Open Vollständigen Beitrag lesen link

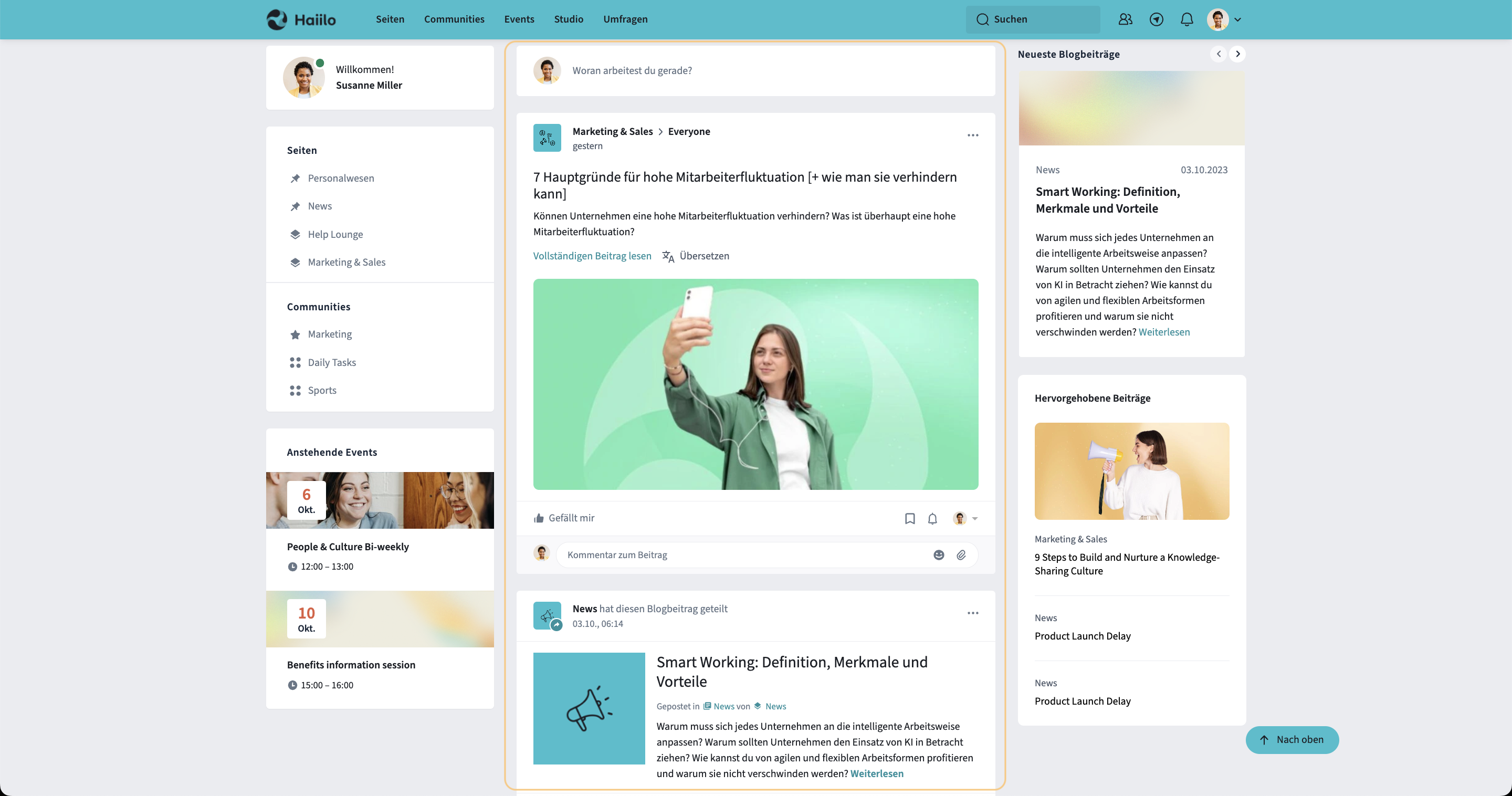592,255
